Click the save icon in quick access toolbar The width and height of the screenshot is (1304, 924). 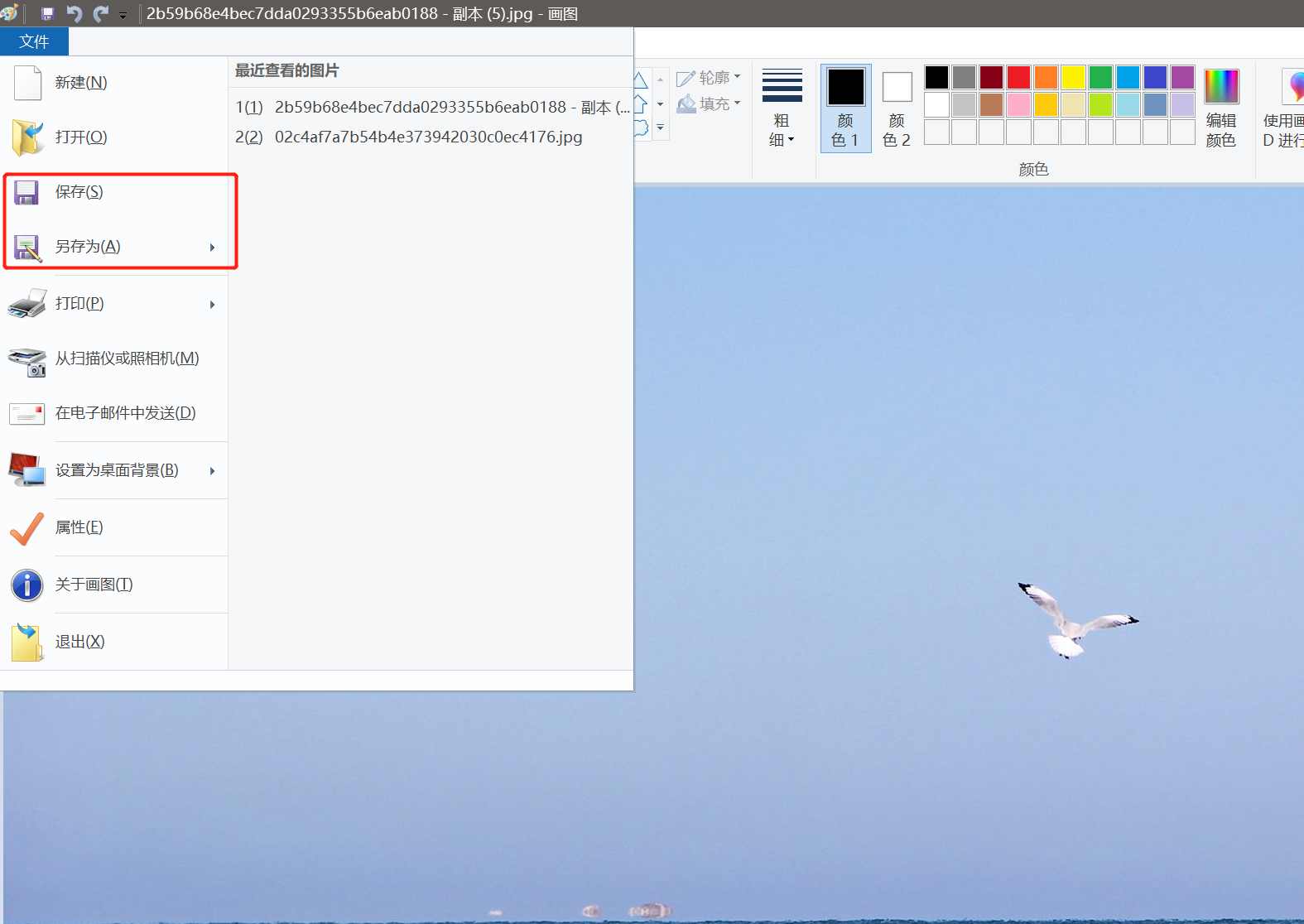pyautogui.click(x=47, y=14)
